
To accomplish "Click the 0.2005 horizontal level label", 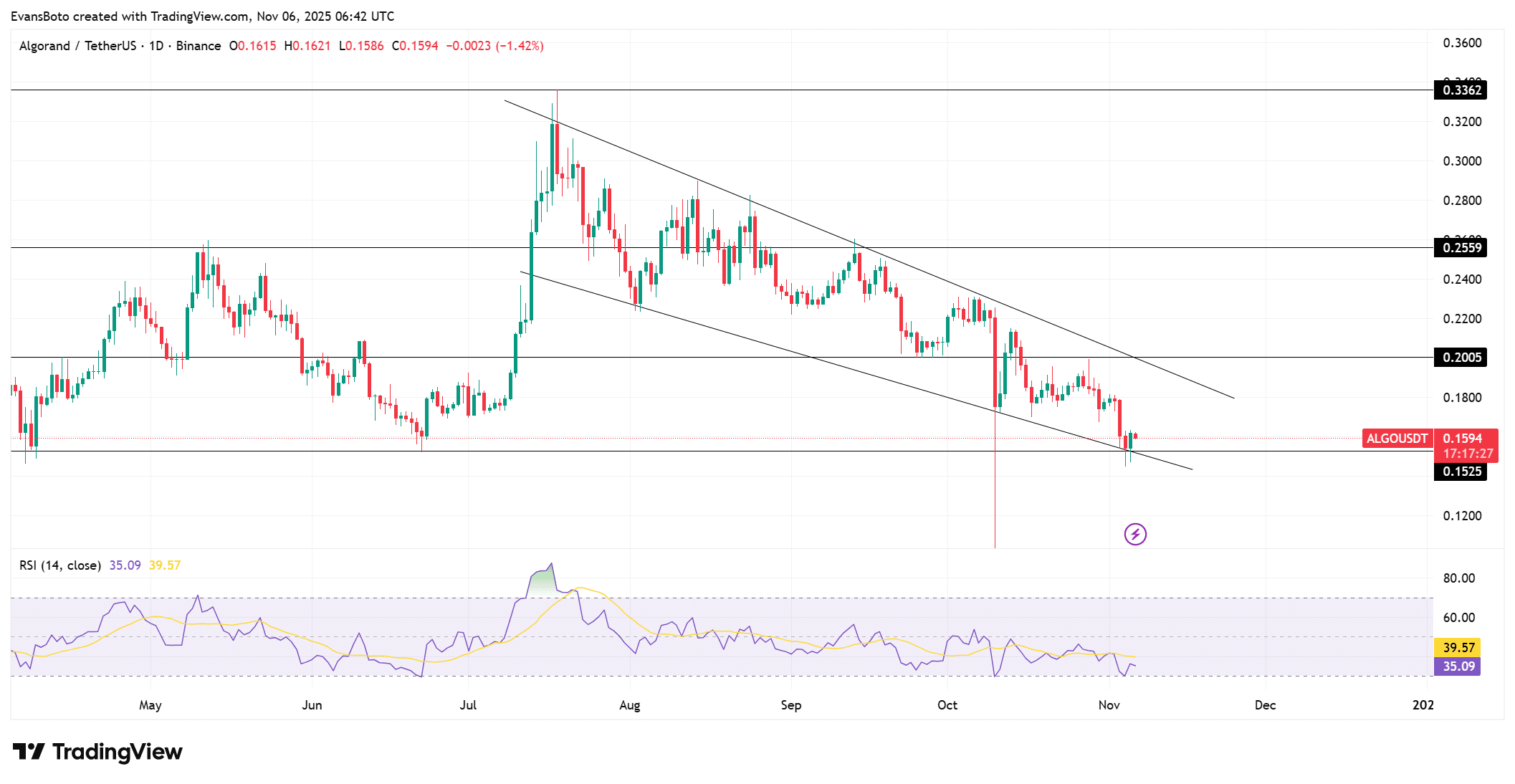I will coord(1461,358).
